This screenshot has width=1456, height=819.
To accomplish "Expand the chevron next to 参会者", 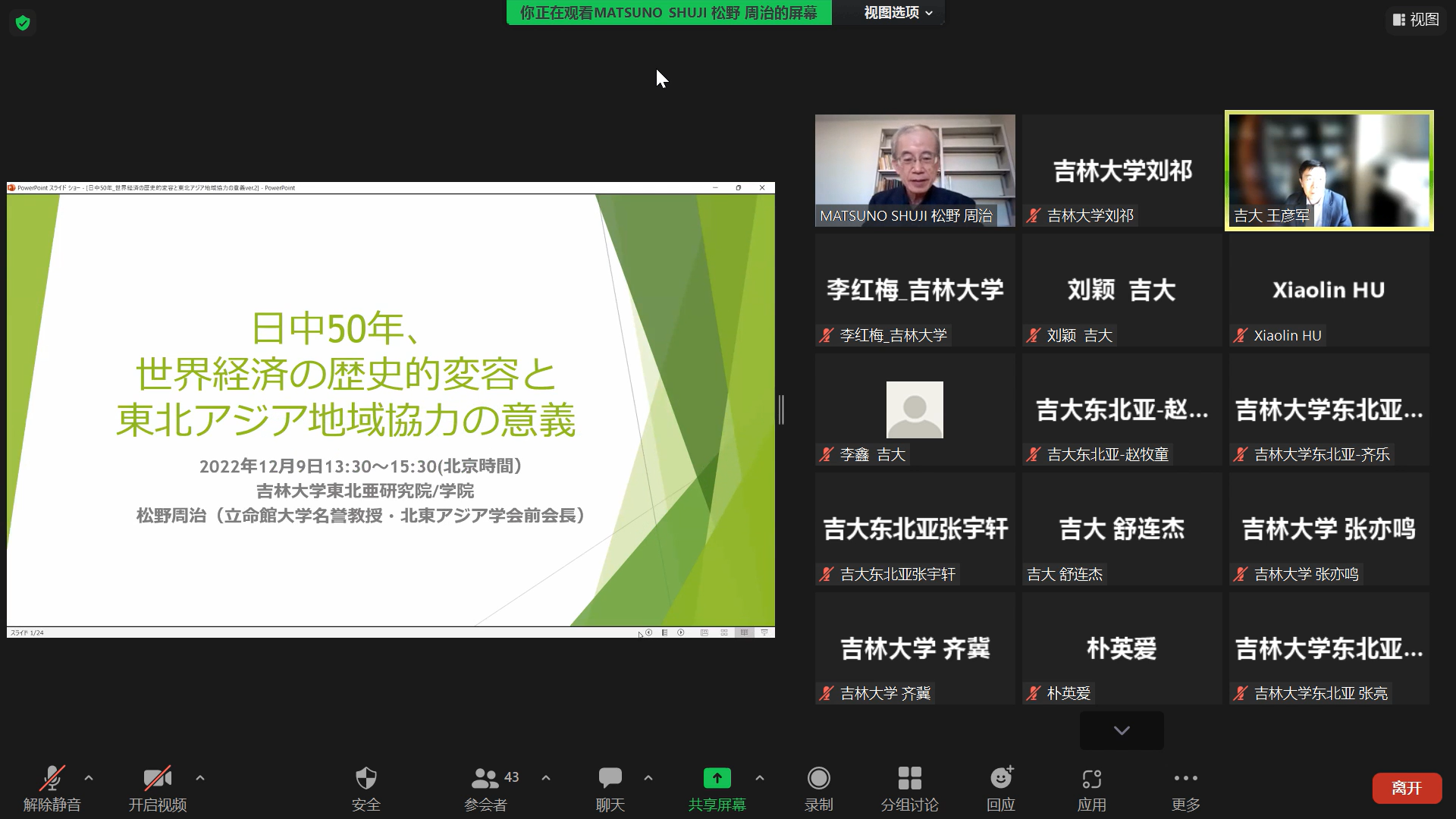I will click(546, 778).
